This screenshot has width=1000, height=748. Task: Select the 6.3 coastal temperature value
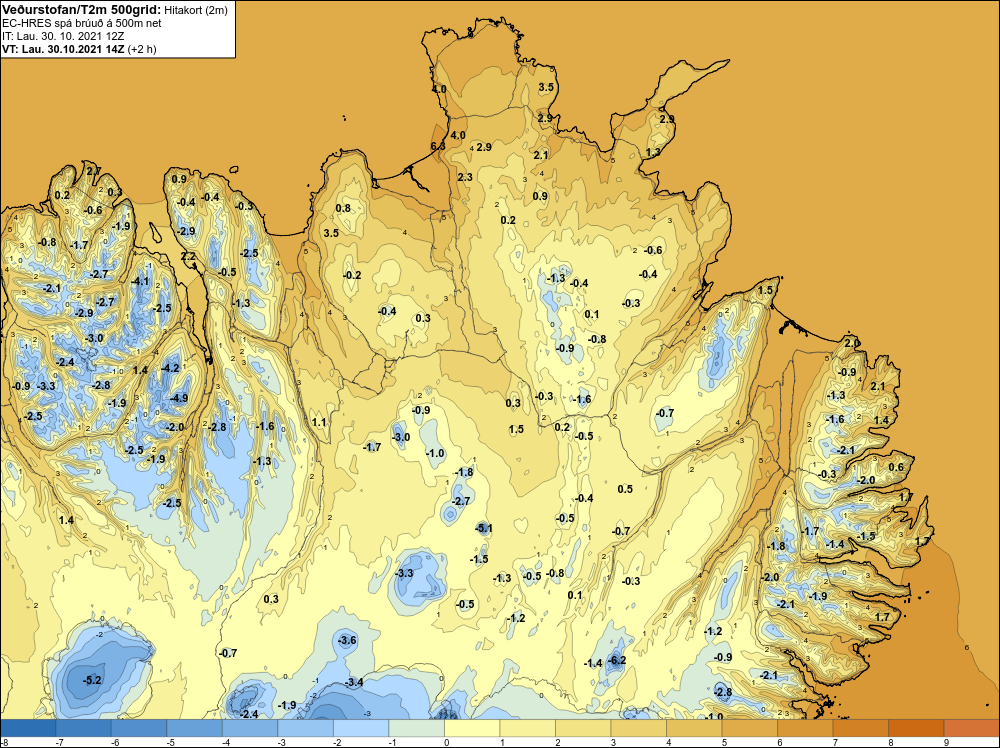click(x=438, y=146)
